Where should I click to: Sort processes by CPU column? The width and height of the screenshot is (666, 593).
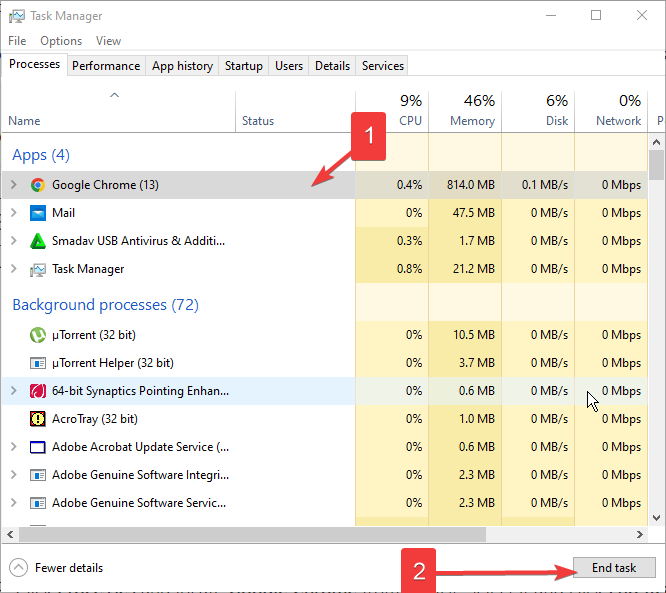click(392, 111)
